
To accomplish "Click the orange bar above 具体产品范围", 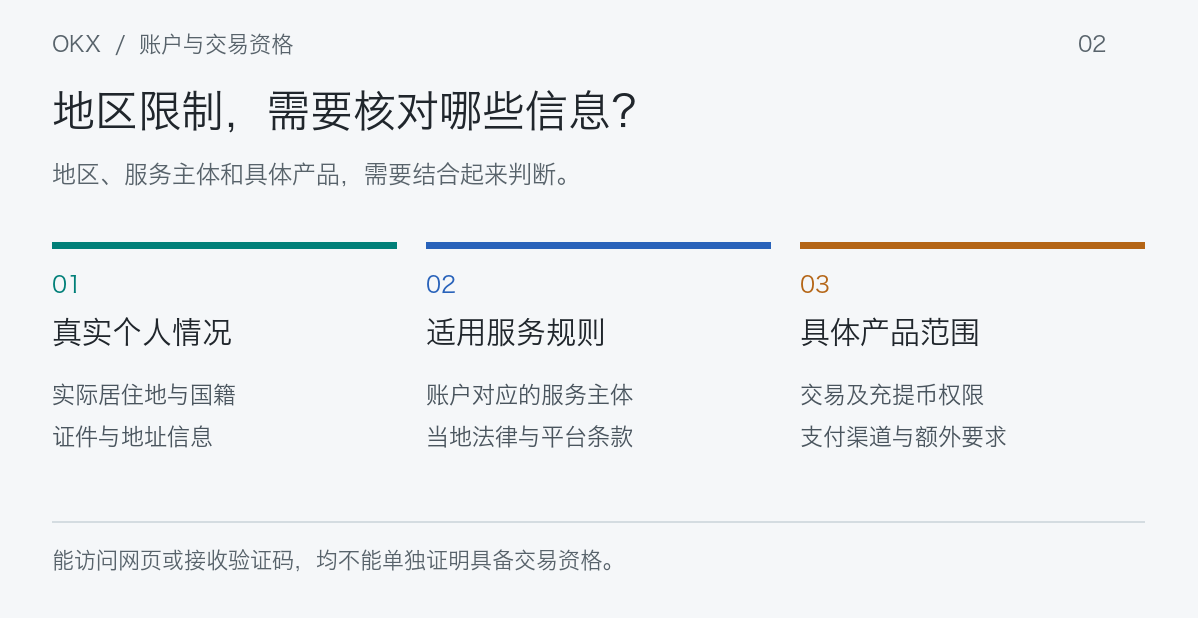I will (972, 245).
